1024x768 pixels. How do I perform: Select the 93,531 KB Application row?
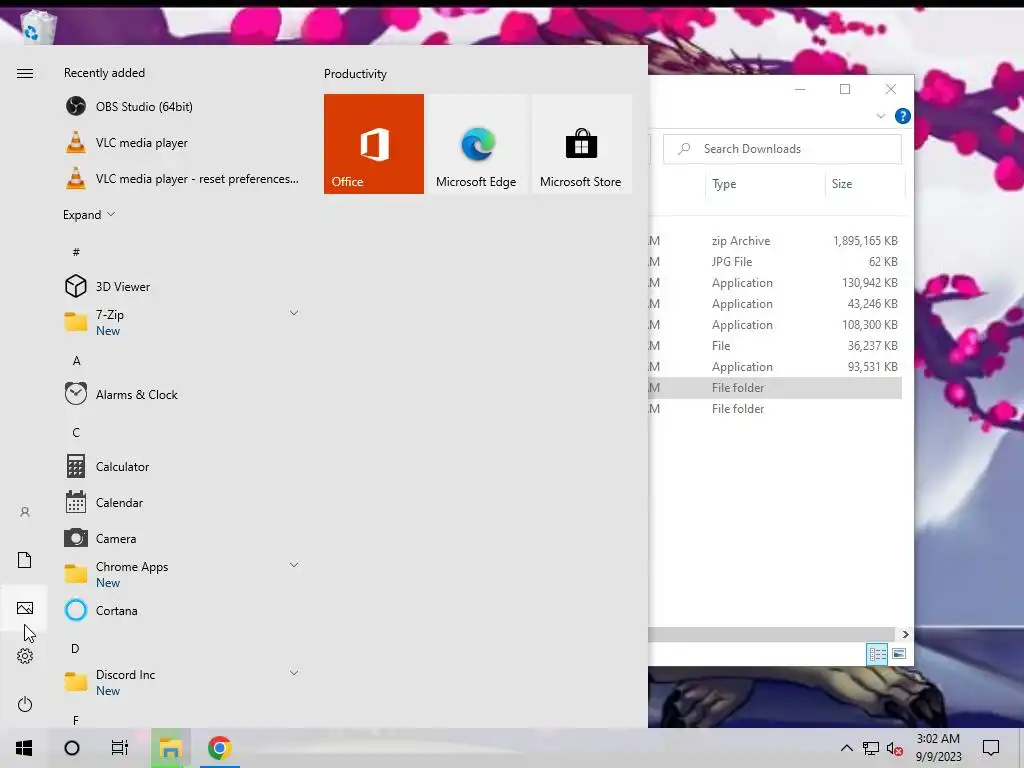click(x=775, y=366)
